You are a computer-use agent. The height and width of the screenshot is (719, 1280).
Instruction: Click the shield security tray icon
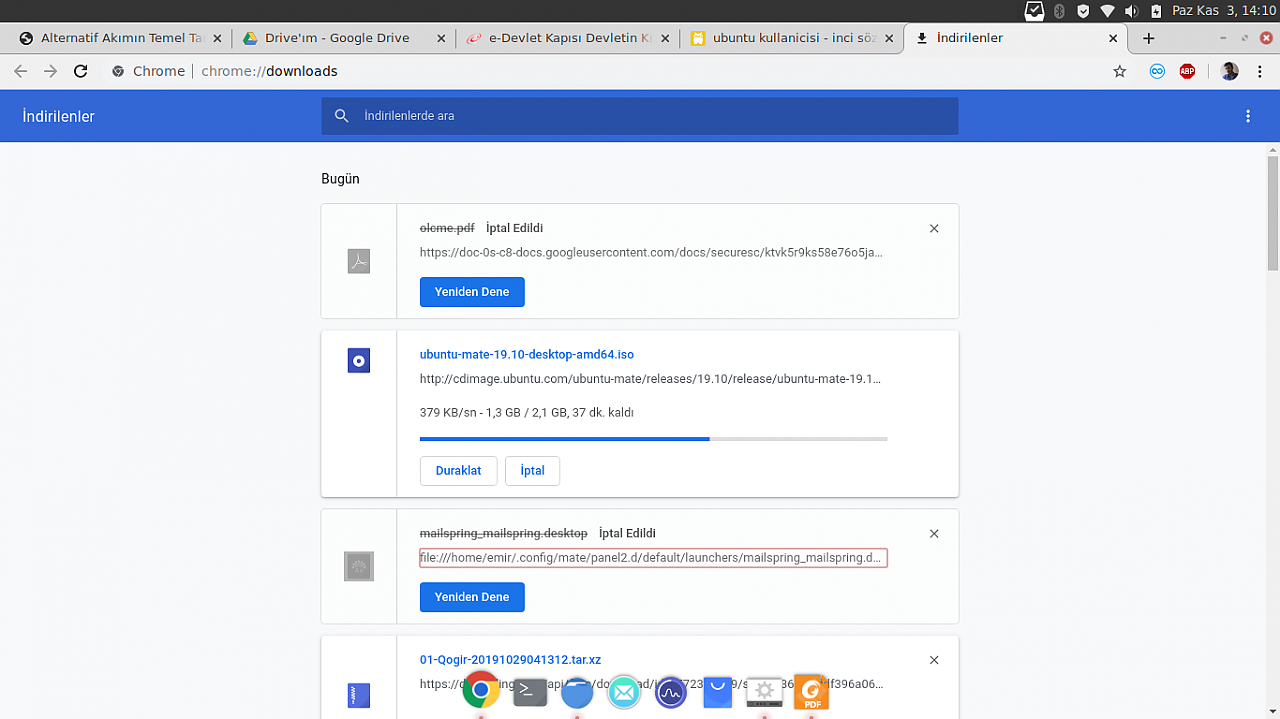[x=1084, y=11]
